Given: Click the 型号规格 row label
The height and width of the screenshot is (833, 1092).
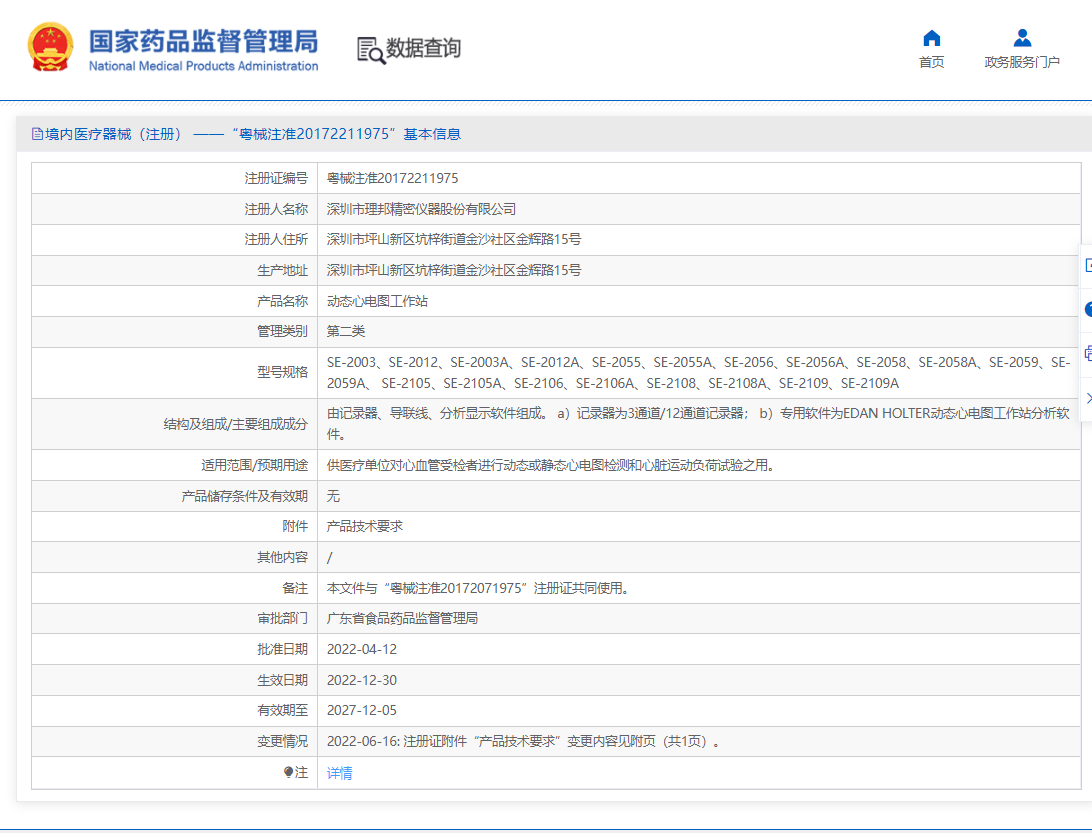Looking at the screenshot, I should 282,372.
